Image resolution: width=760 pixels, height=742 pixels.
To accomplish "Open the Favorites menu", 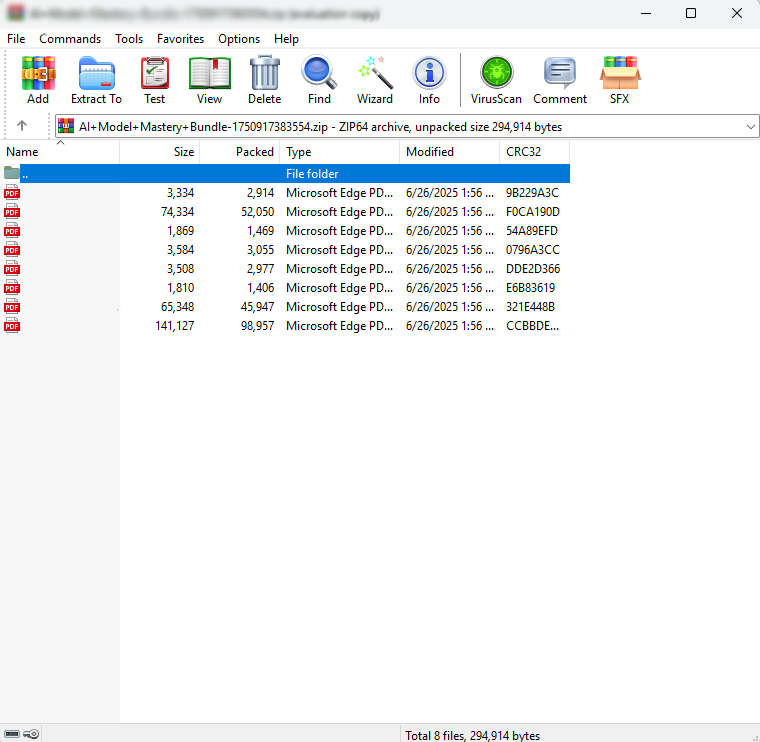I will tap(180, 39).
